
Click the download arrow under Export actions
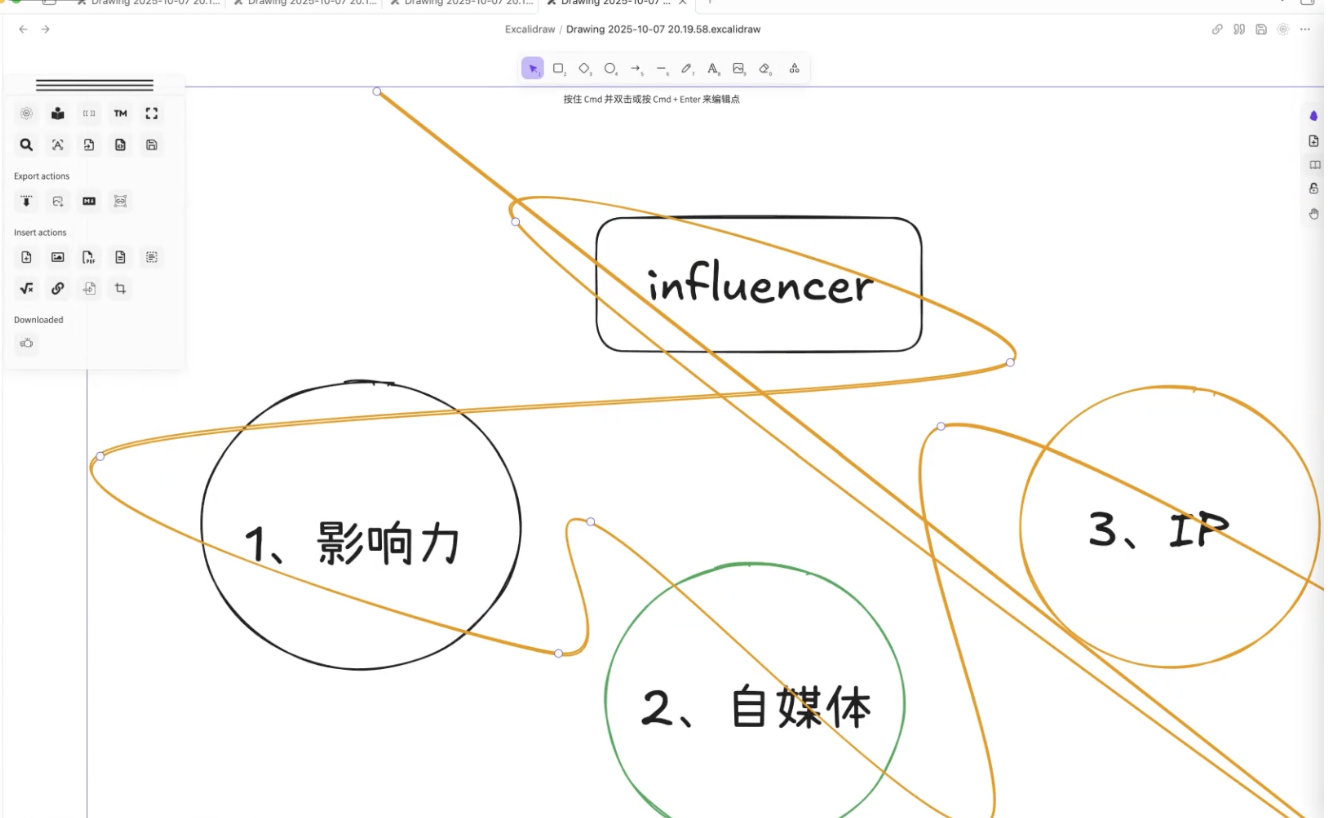click(27, 201)
